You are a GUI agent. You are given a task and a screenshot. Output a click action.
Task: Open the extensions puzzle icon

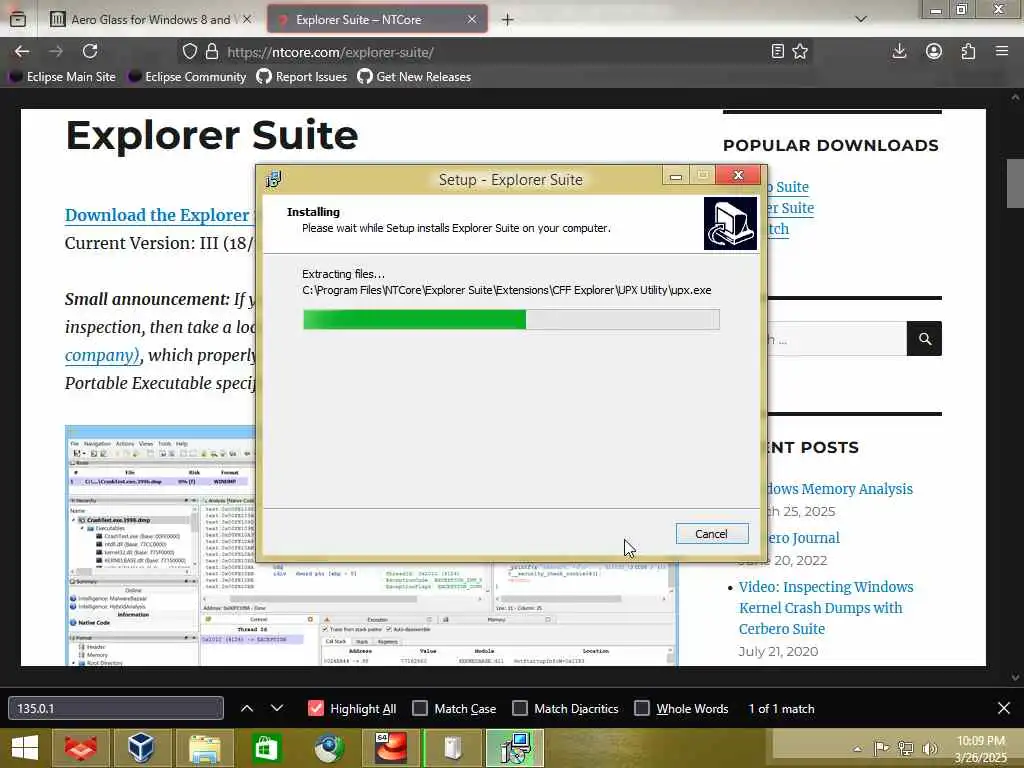(x=968, y=52)
